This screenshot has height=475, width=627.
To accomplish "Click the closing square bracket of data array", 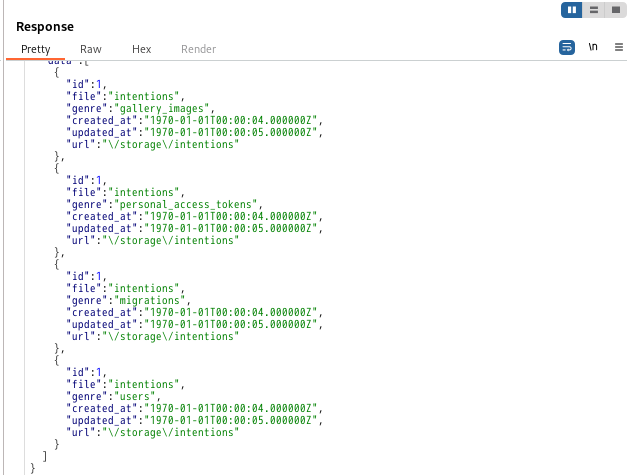I will click(45, 456).
